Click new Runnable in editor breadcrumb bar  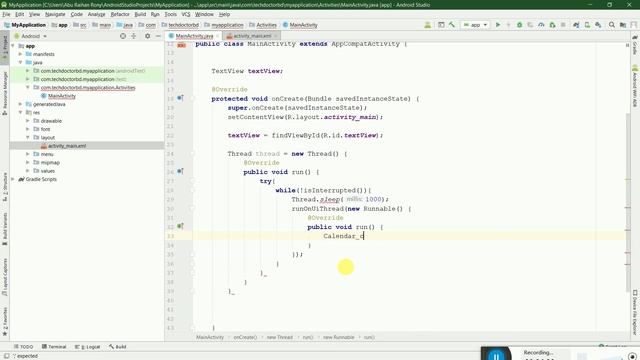tap(338, 337)
